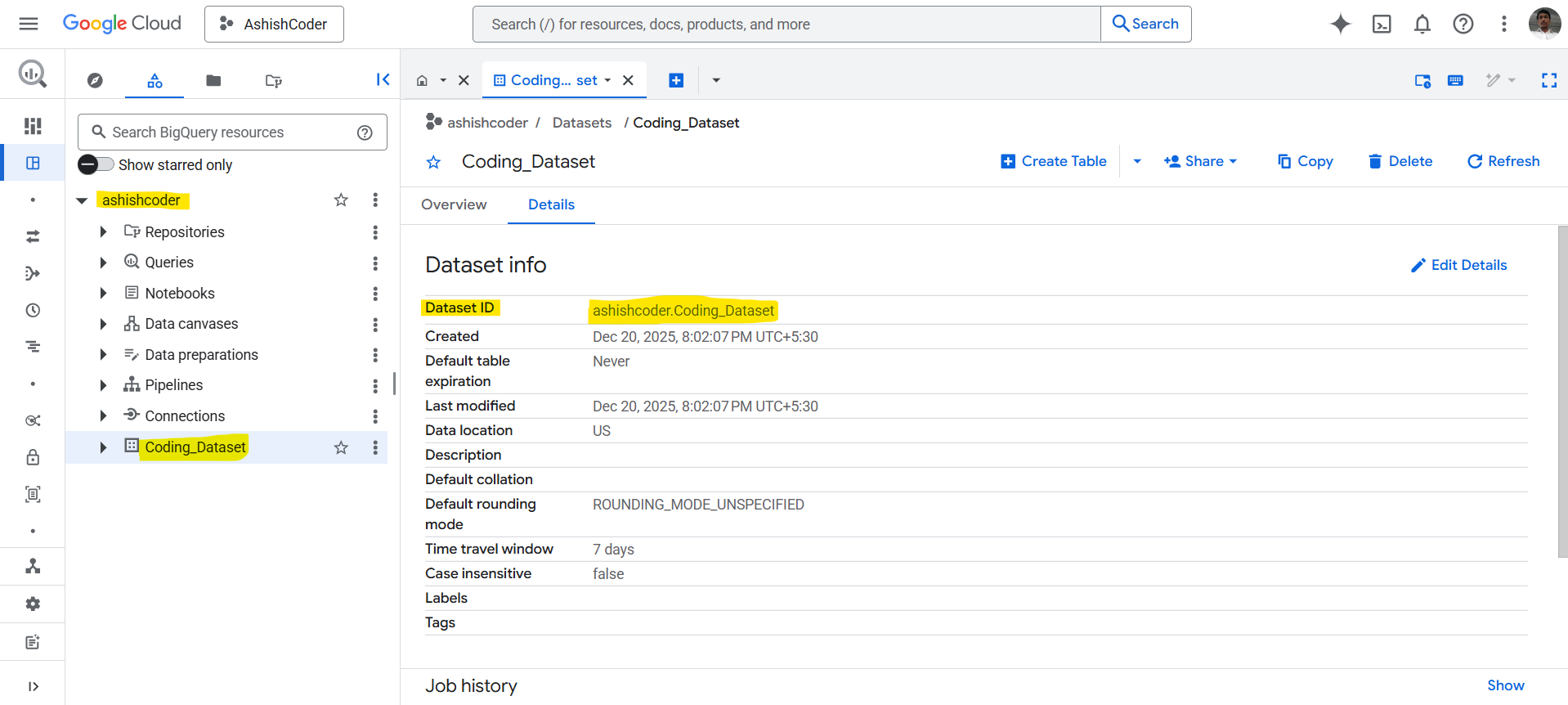Select the folder tab icon in explorer pane

[213, 80]
